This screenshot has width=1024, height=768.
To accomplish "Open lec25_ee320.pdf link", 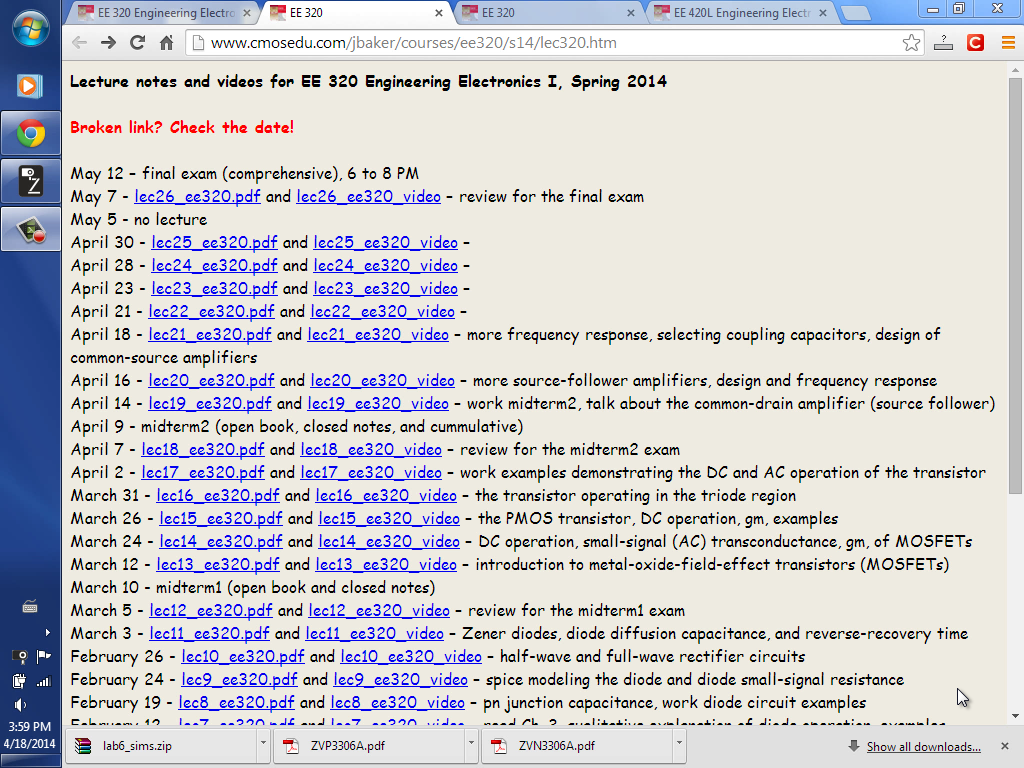I will 214,242.
